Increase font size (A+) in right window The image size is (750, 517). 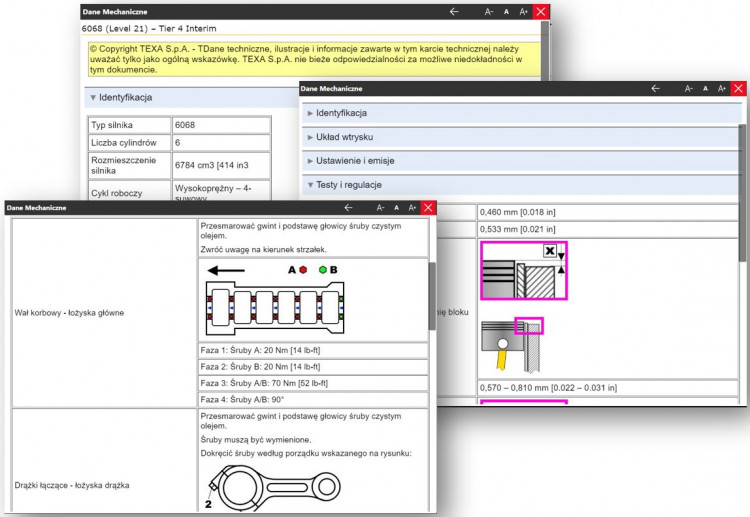coord(722,88)
